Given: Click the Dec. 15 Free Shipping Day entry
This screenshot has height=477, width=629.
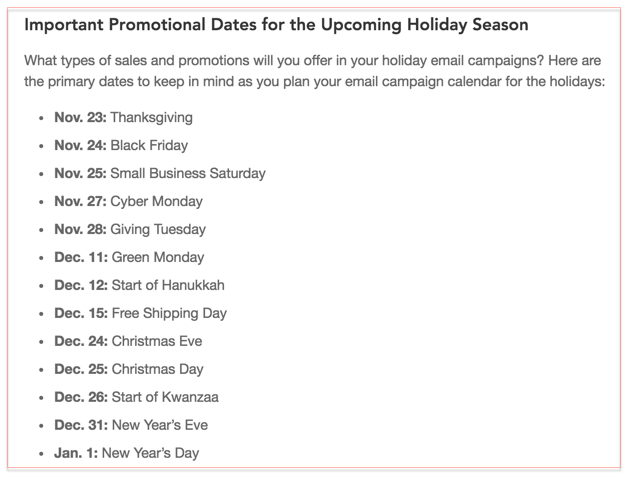Looking at the screenshot, I should 141,313.
